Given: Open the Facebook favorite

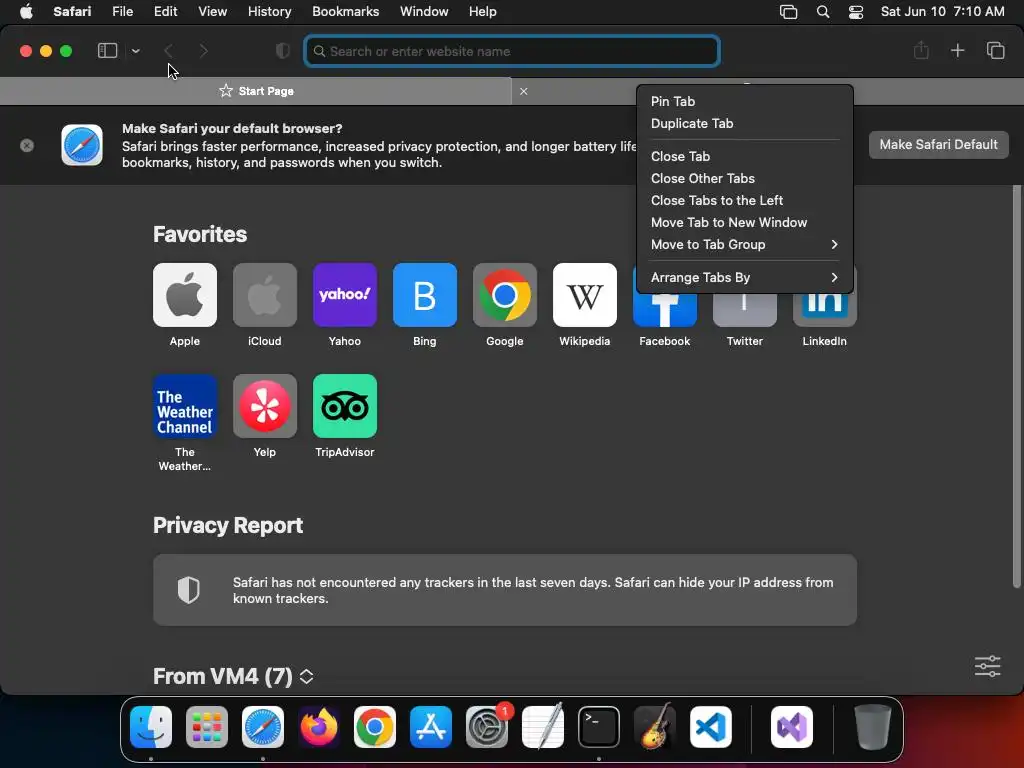Looking at the screenshot, I should pyautogui.click(x=665, y=310).
